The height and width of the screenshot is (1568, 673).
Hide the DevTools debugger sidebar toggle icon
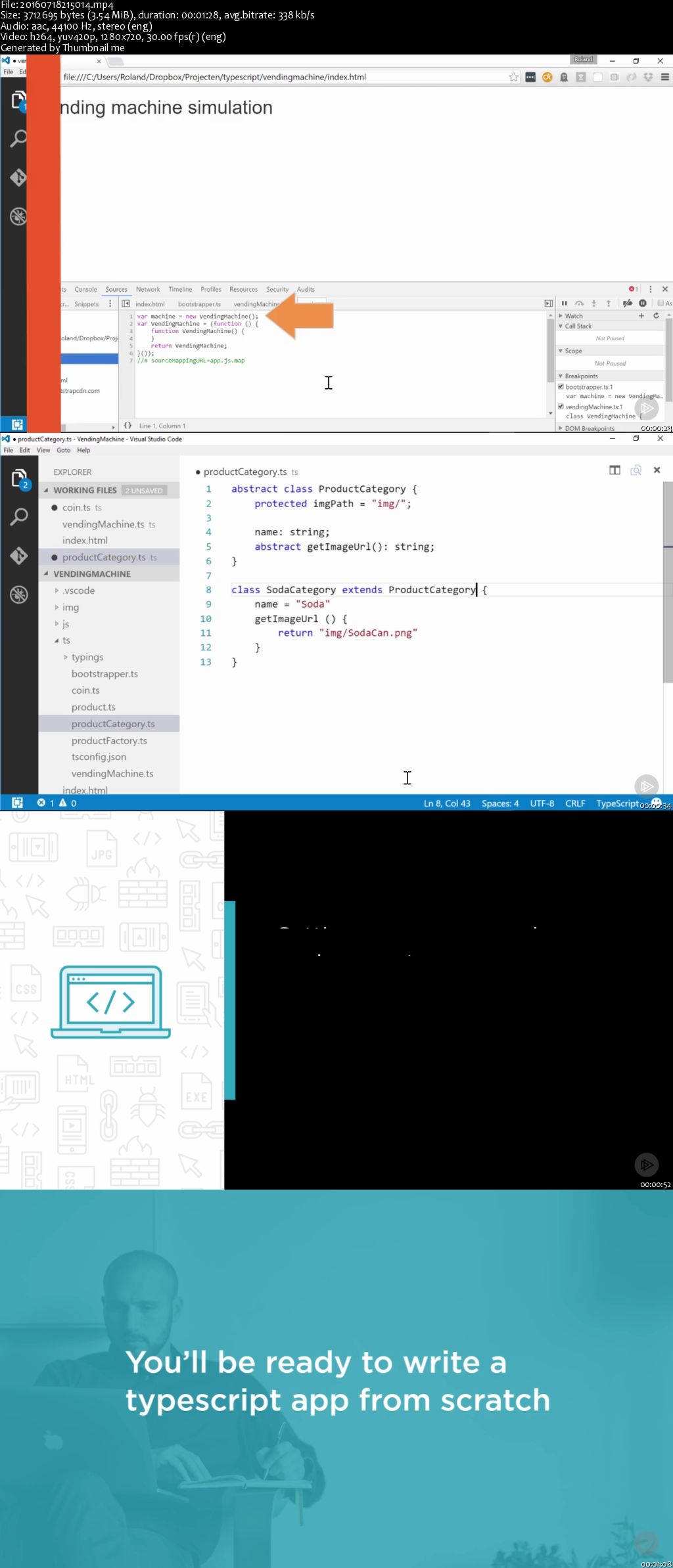tap(549, 304)
